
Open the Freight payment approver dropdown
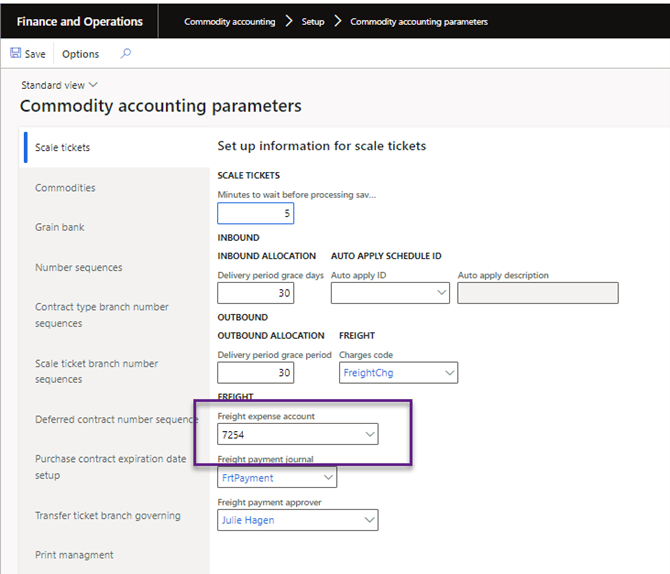[370, 520]
